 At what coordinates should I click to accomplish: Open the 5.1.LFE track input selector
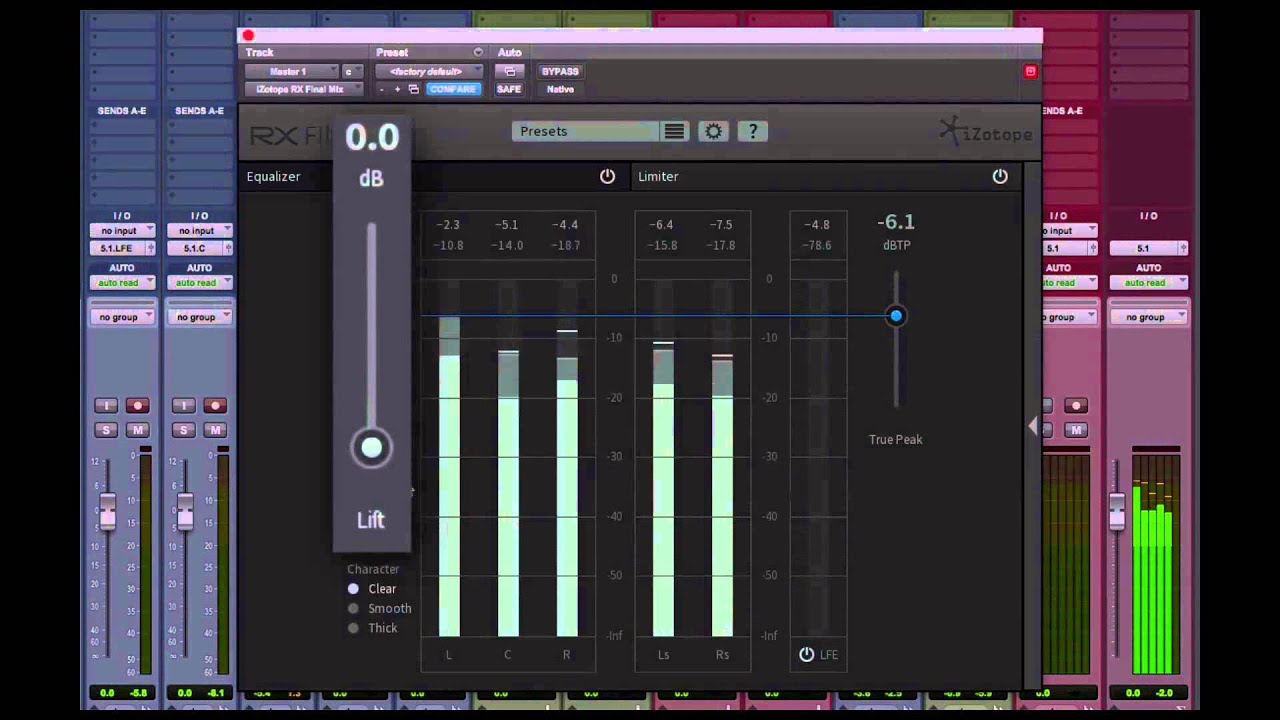coord(122,230)
